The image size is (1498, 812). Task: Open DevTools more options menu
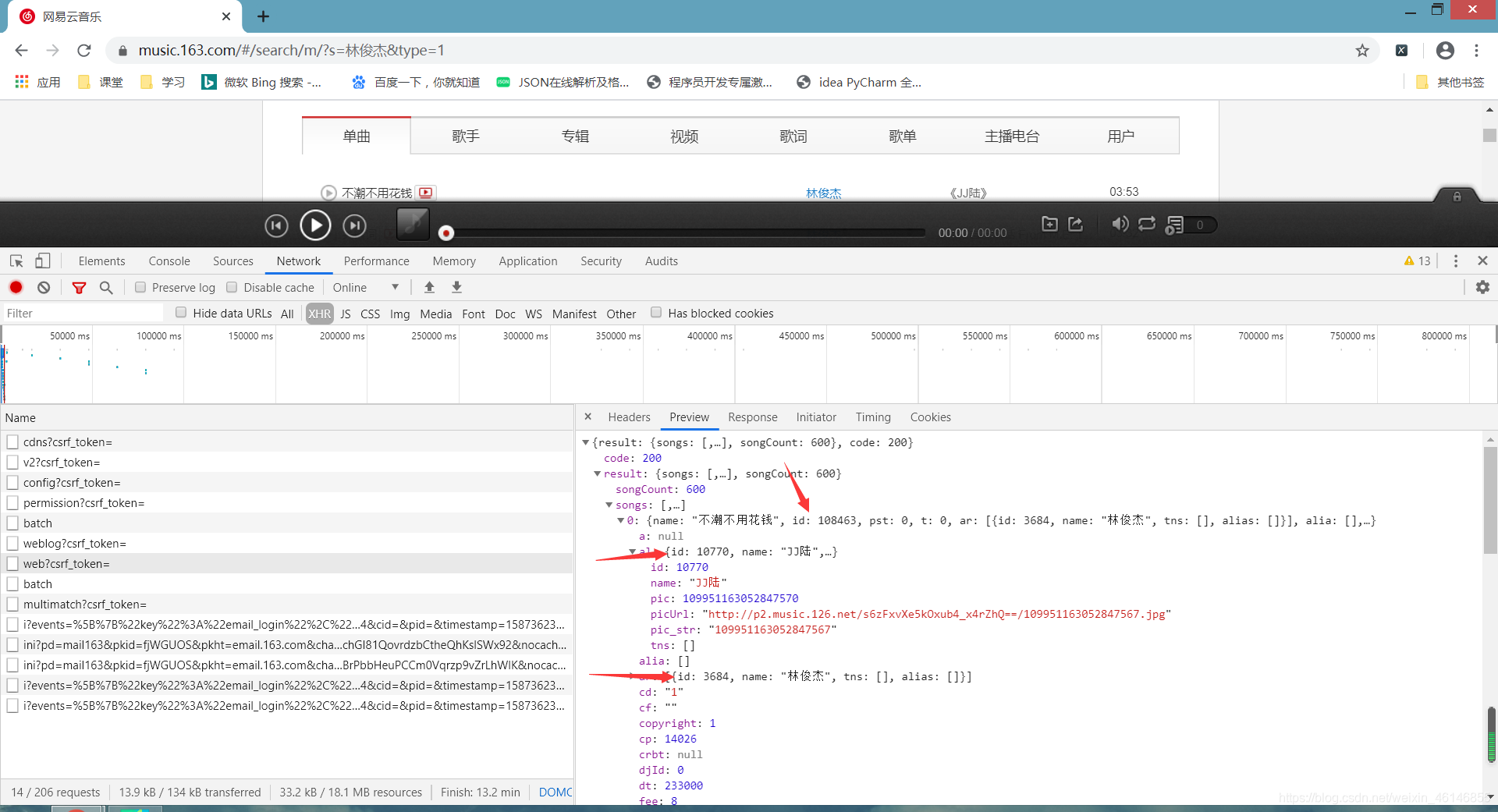[x=1456, y=261]
